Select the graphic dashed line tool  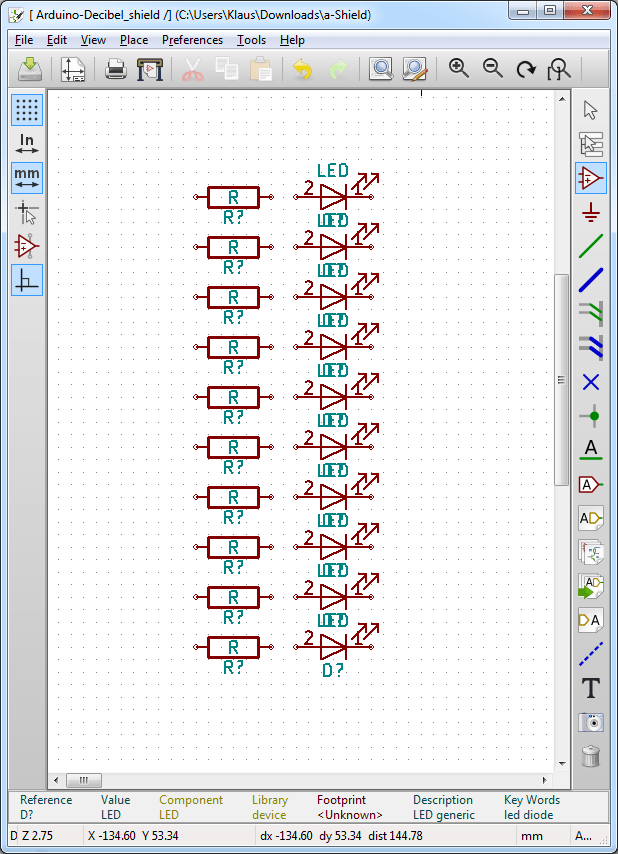[591, 655]
